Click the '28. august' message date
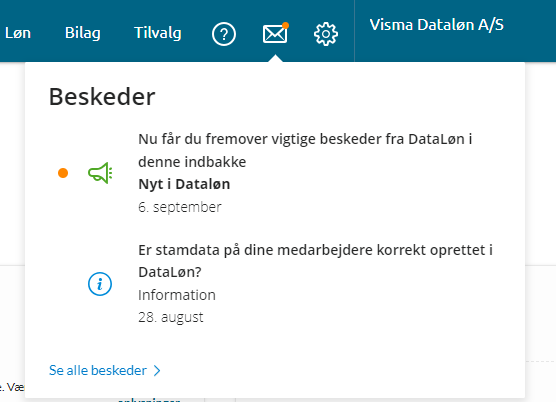The width and height of the screenshot is (556, 402). (171, 317)
